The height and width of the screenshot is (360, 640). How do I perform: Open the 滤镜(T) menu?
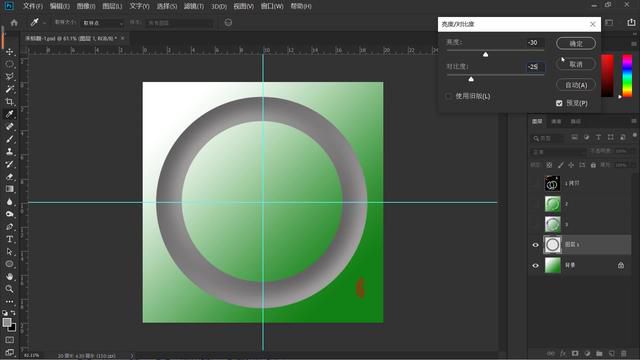[x=193, y=6]
